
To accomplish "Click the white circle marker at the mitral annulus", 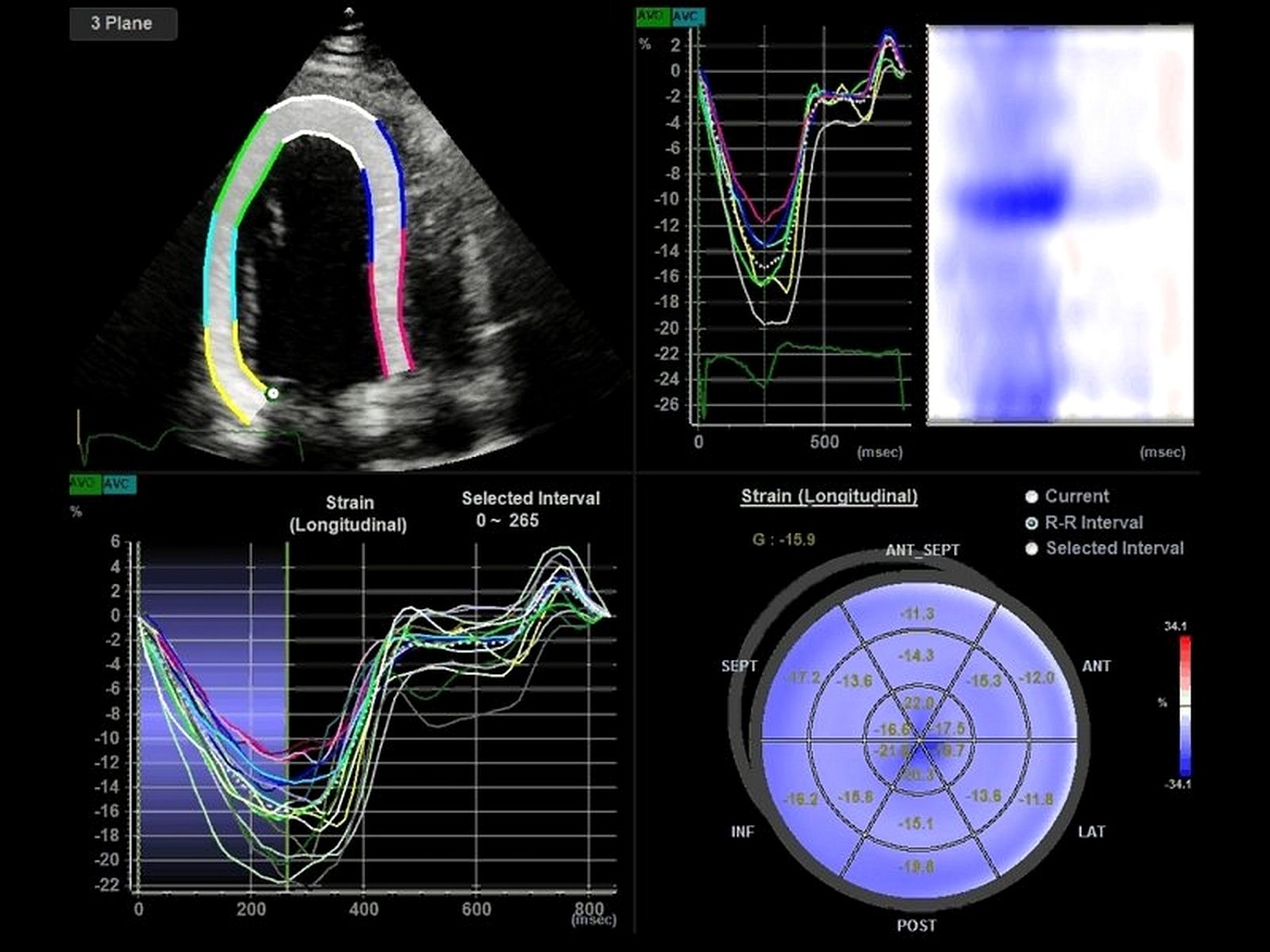I will tap(273, 393).
